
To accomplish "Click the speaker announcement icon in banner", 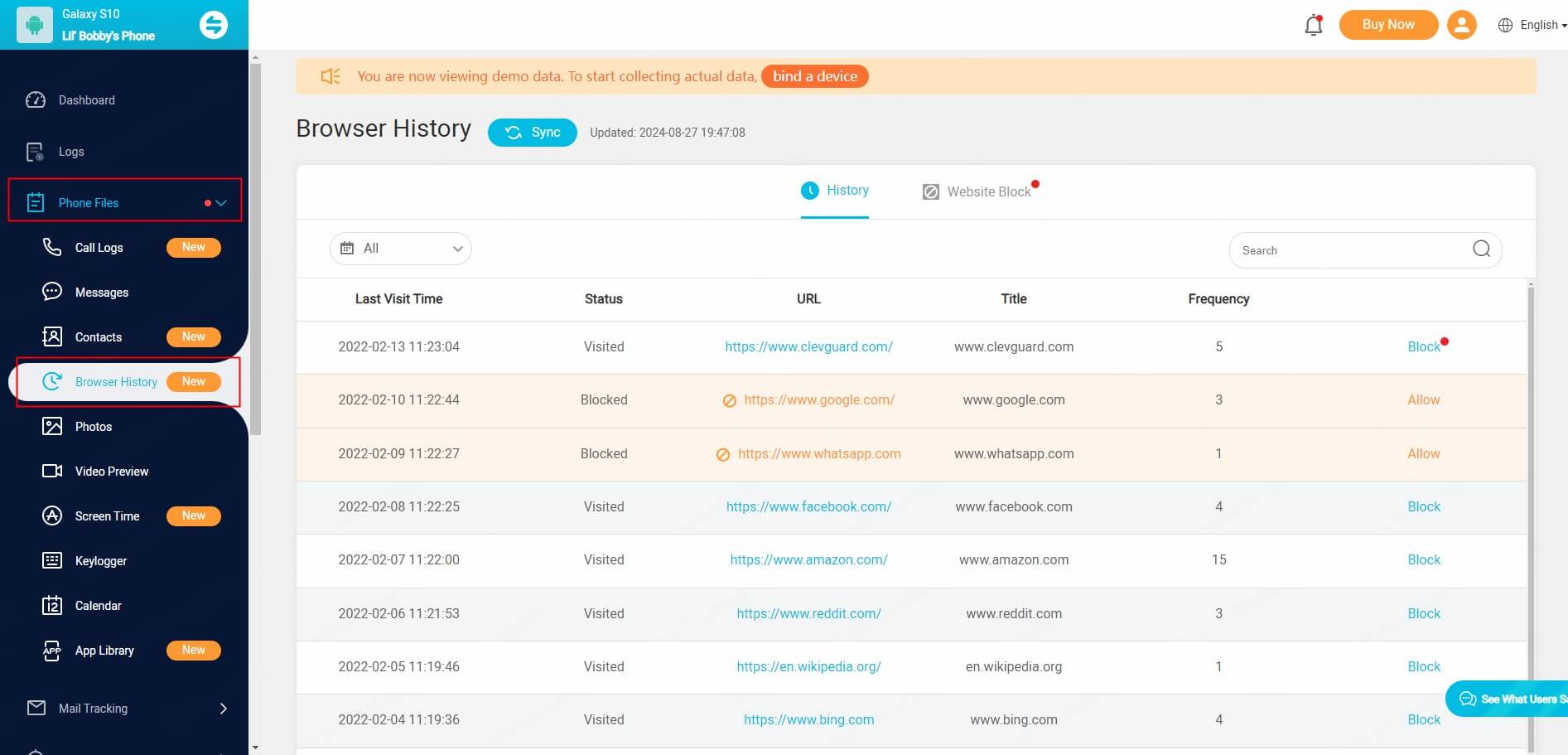I will (330, 76).
